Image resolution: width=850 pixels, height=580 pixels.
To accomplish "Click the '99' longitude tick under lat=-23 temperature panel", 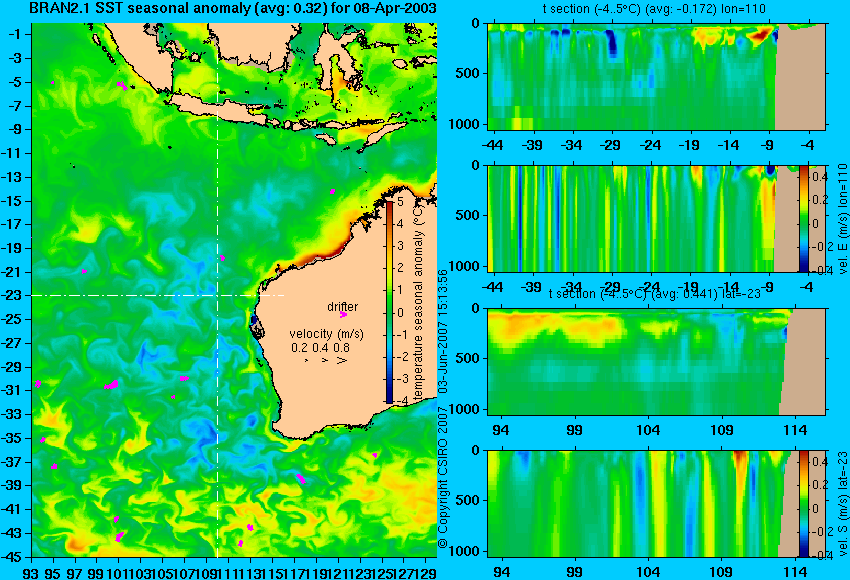I will (x=575, y=430).
